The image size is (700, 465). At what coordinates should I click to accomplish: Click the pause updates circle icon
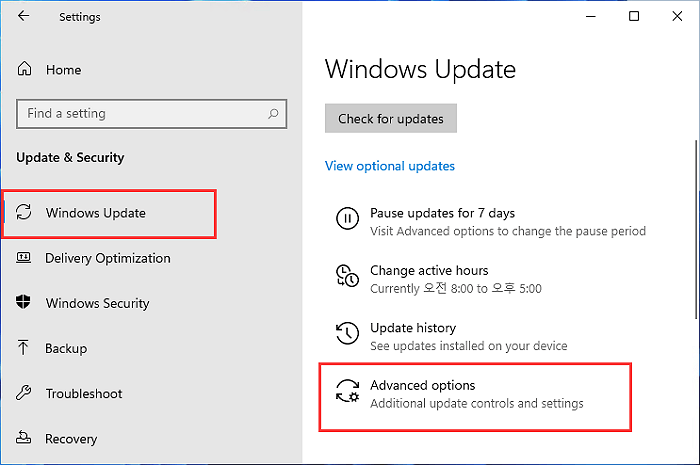tap(347, 219)
